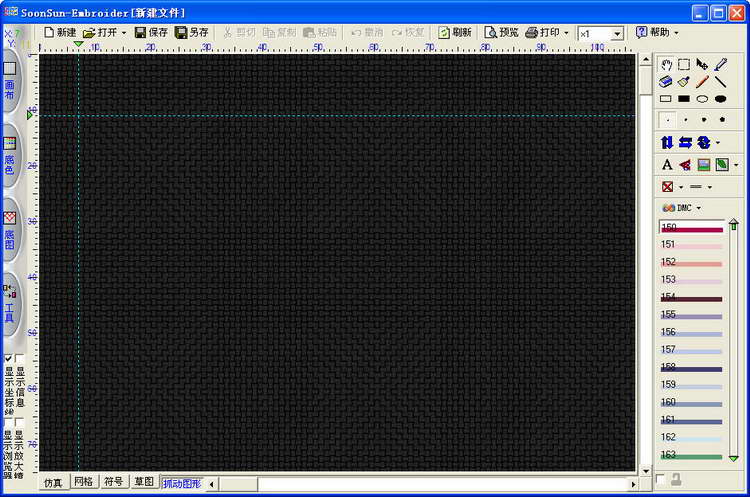Switch to the 符号 view tab
Viewport: 750px width, 497px height.
tap(113, 482)
